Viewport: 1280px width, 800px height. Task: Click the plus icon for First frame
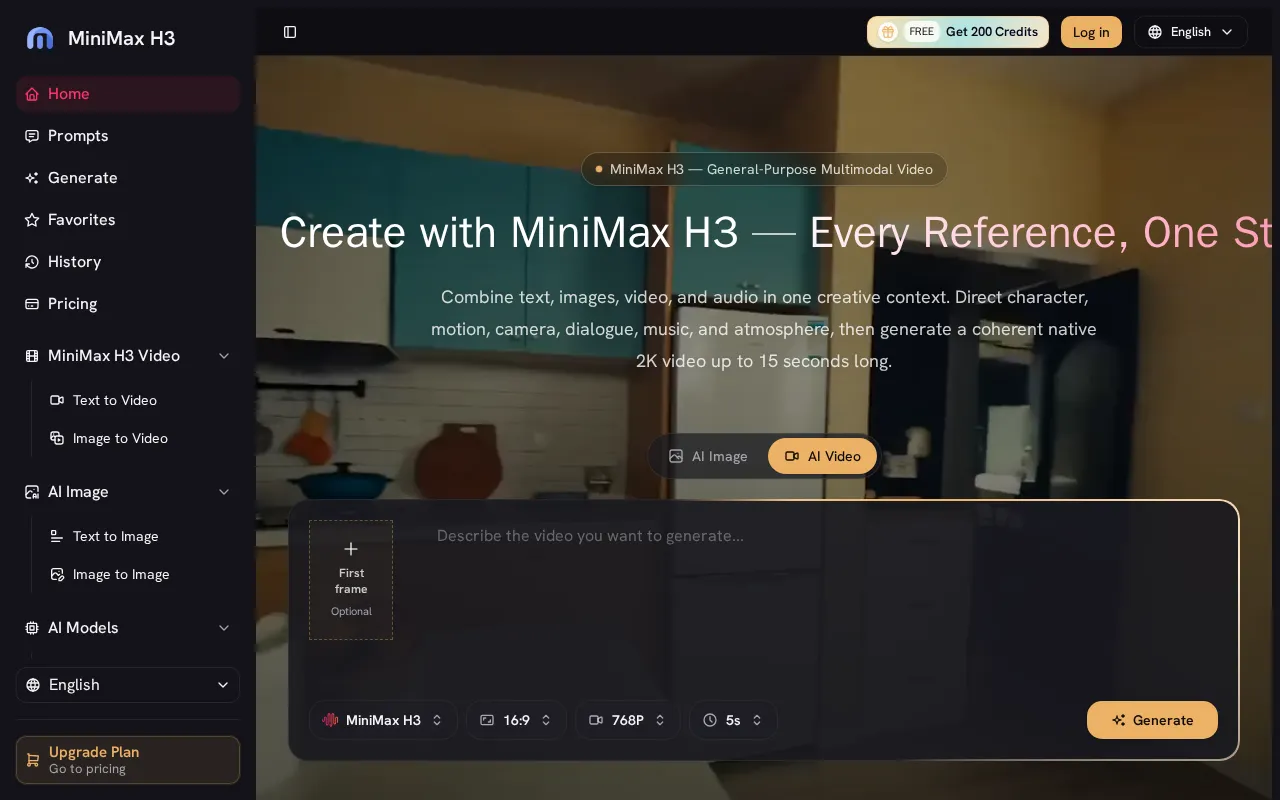pyautogui.click(x=351, y=549)
